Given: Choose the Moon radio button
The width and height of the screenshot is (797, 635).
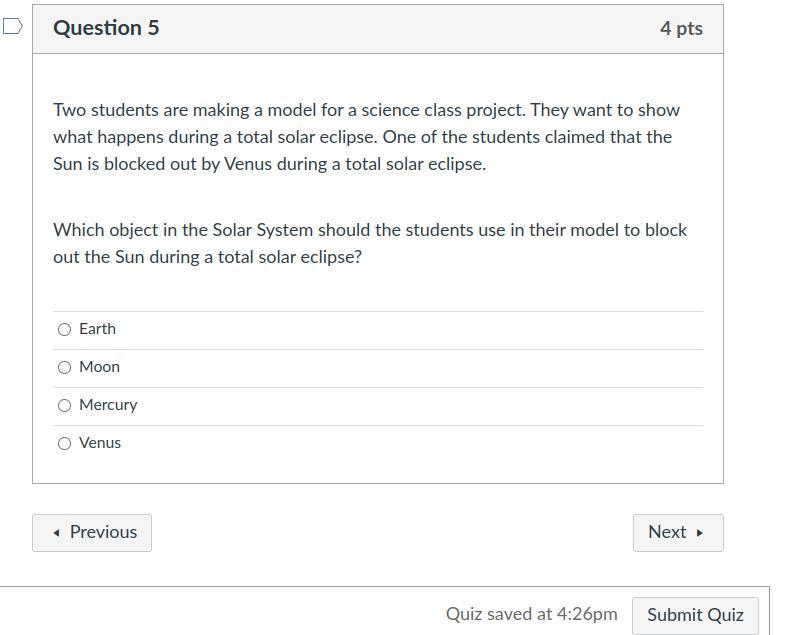Looking at the screenshot, I should tap(65, 367).
